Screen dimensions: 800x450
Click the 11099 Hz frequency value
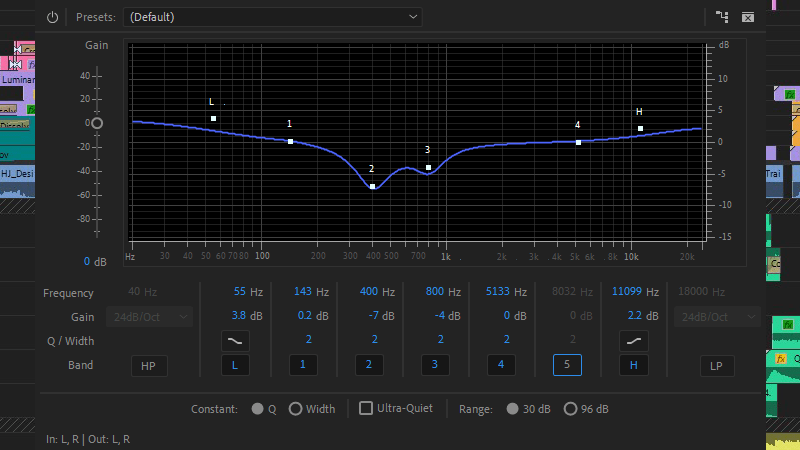627,291
